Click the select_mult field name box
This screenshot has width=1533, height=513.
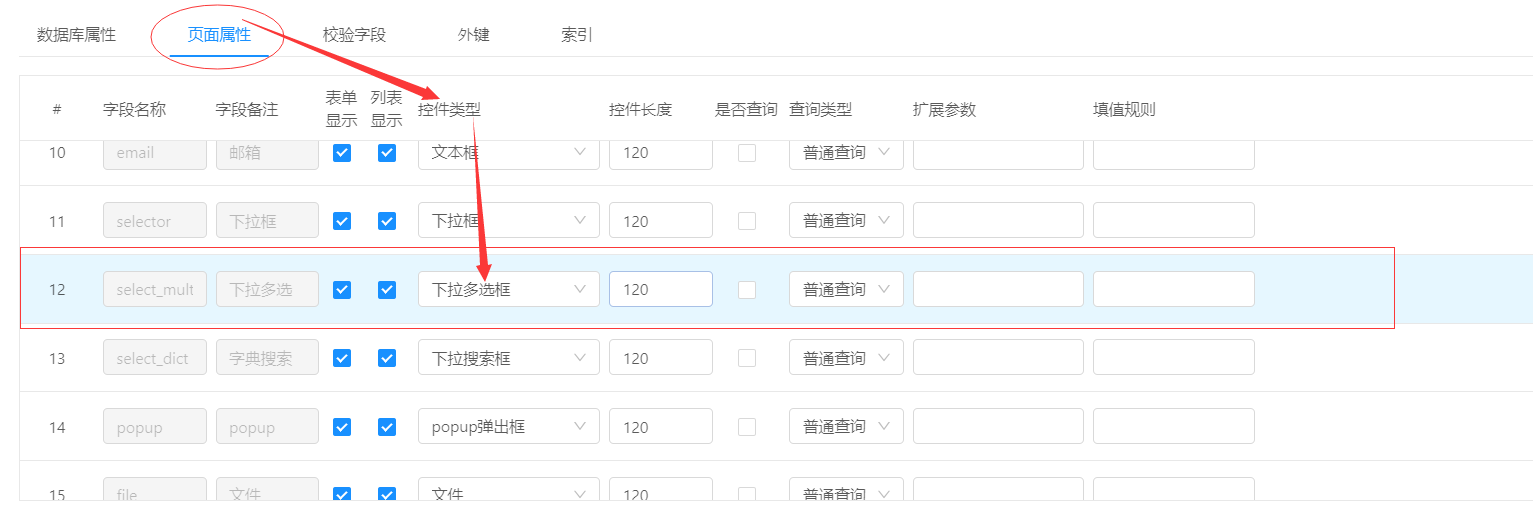click(x=155, y=289)
